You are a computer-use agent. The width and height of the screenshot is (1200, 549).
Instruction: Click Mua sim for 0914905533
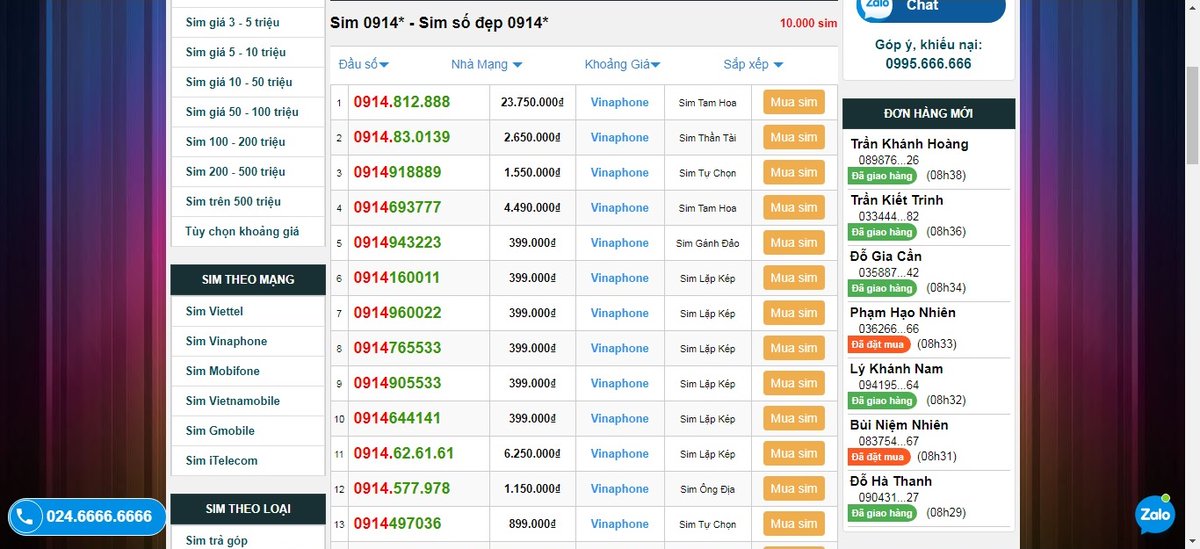794,383
